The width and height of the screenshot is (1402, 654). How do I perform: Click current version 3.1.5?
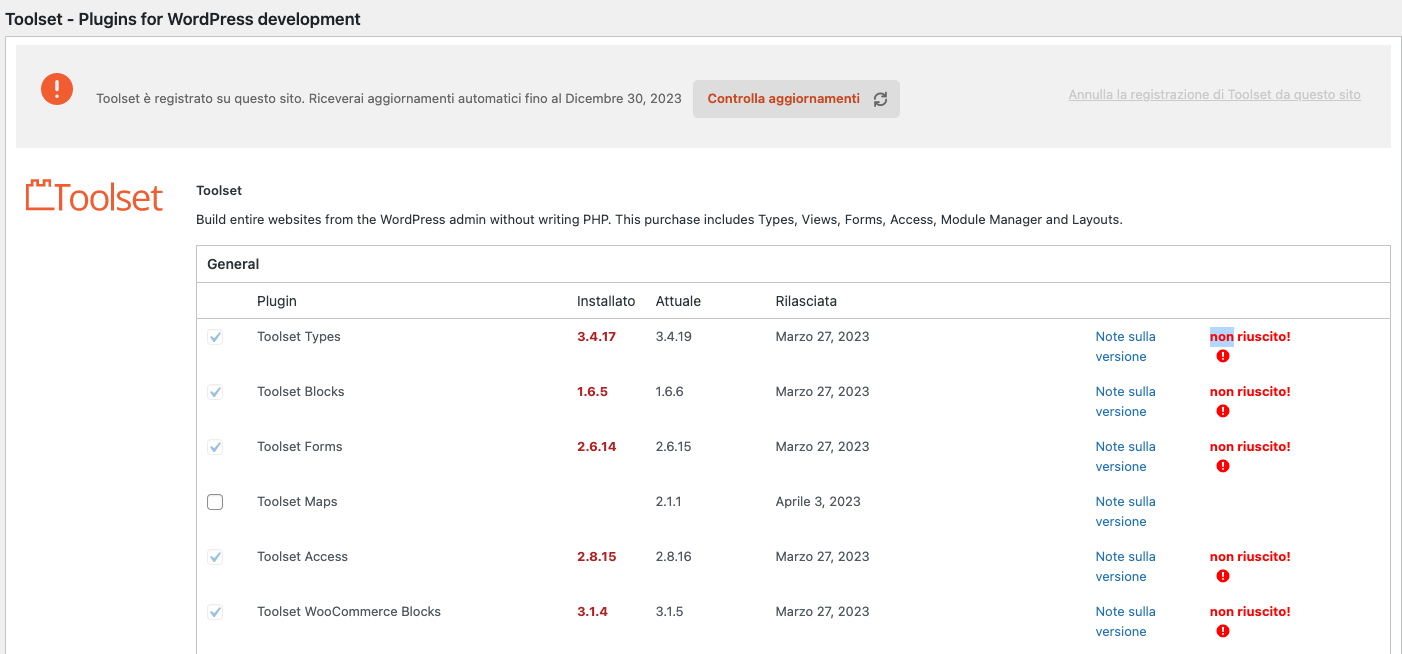670,612
